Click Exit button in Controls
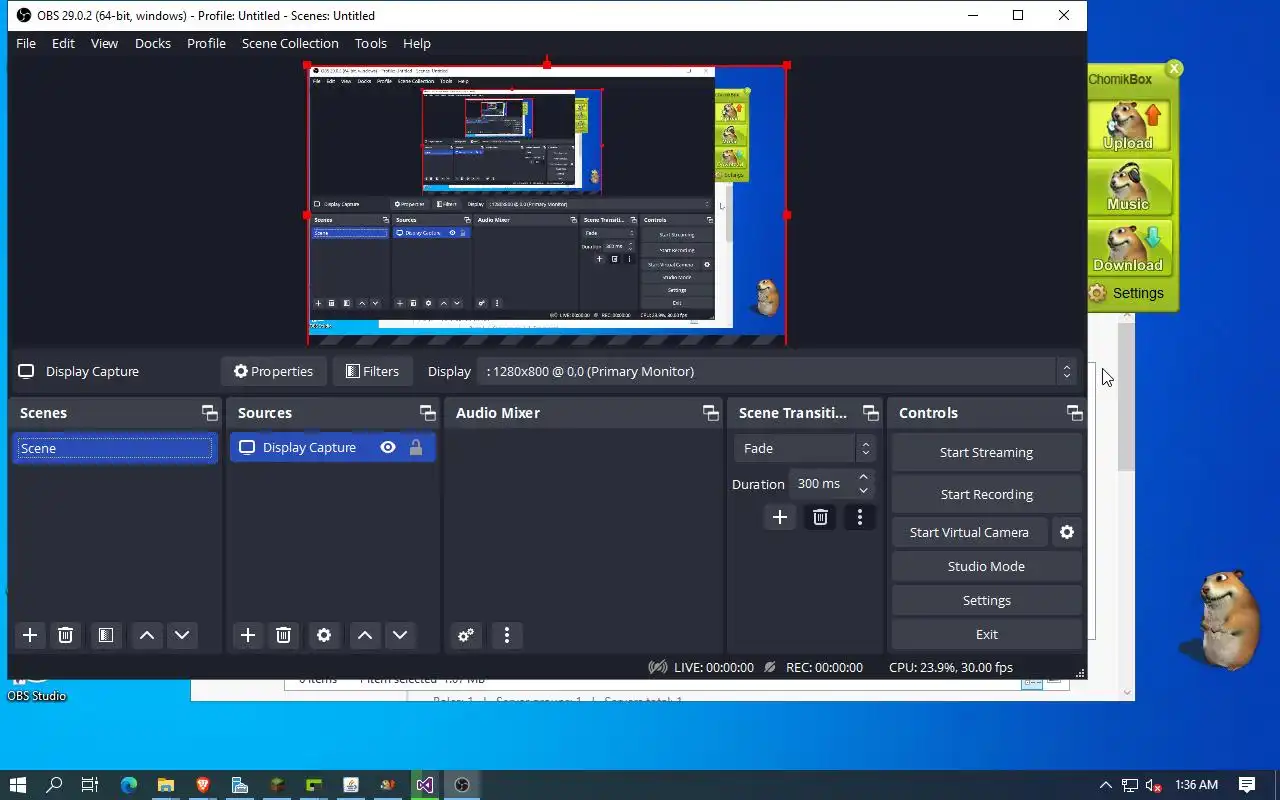Image resolution: width=1280 pixels, height=800 pixels. tap(986, 634)
